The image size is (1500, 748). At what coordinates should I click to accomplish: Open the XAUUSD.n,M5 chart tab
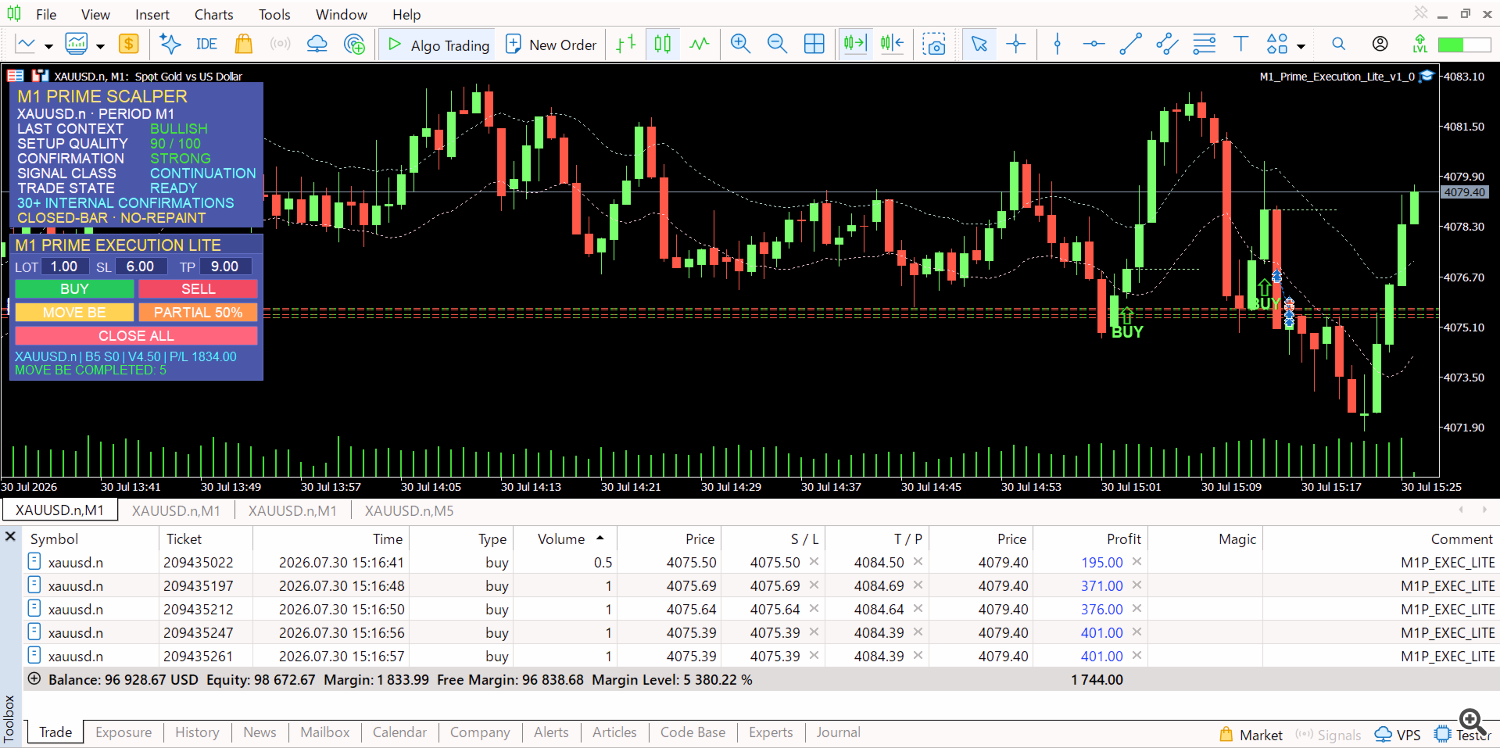pos(409,510)
